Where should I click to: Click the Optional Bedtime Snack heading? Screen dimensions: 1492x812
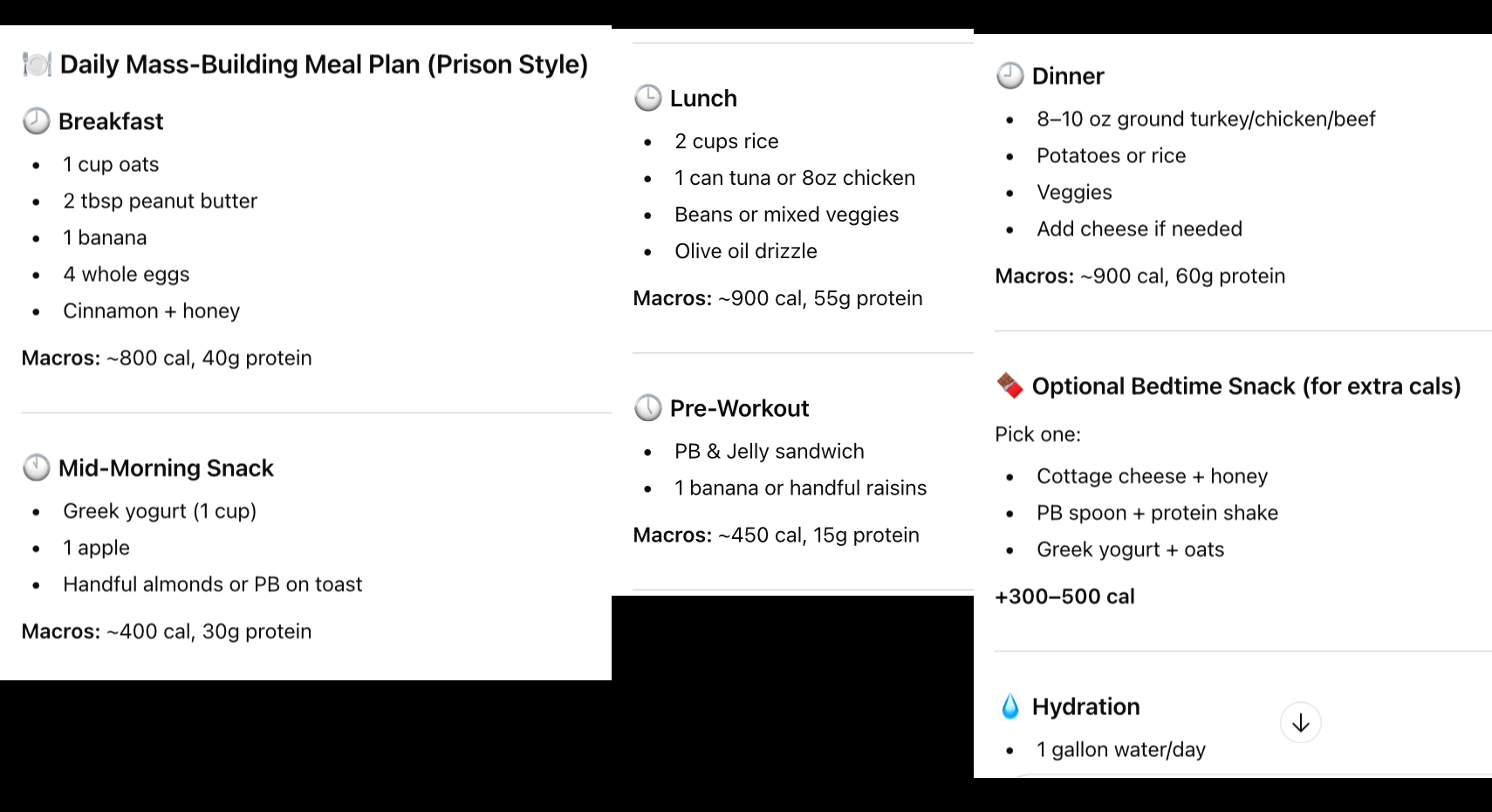pos(1246,386)
